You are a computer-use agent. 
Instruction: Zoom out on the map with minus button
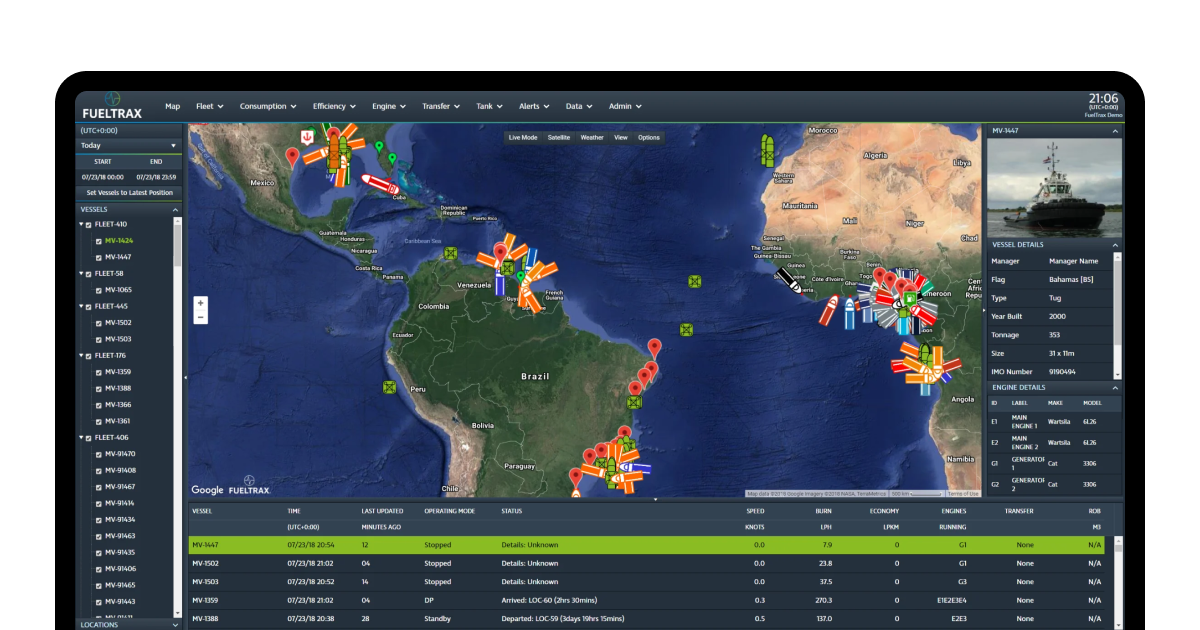[201, 317]
